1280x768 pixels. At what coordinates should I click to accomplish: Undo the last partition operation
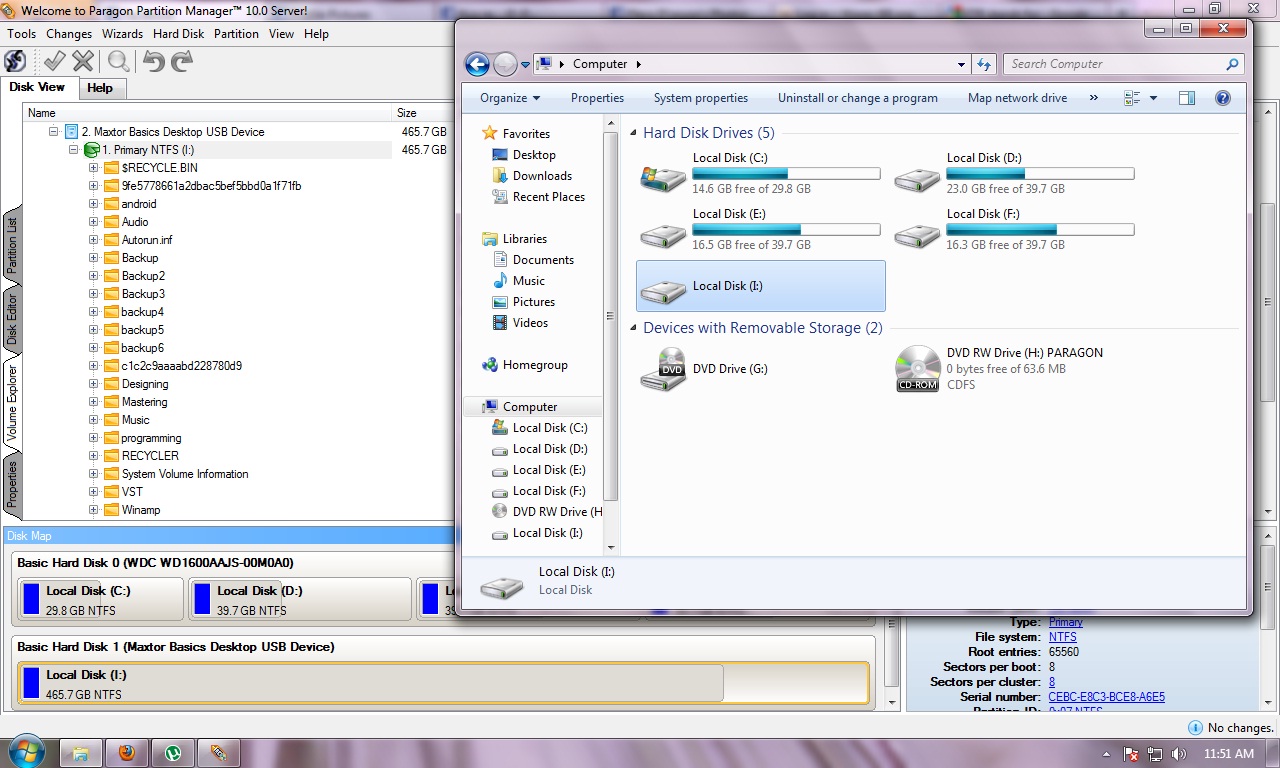point(152,60)
